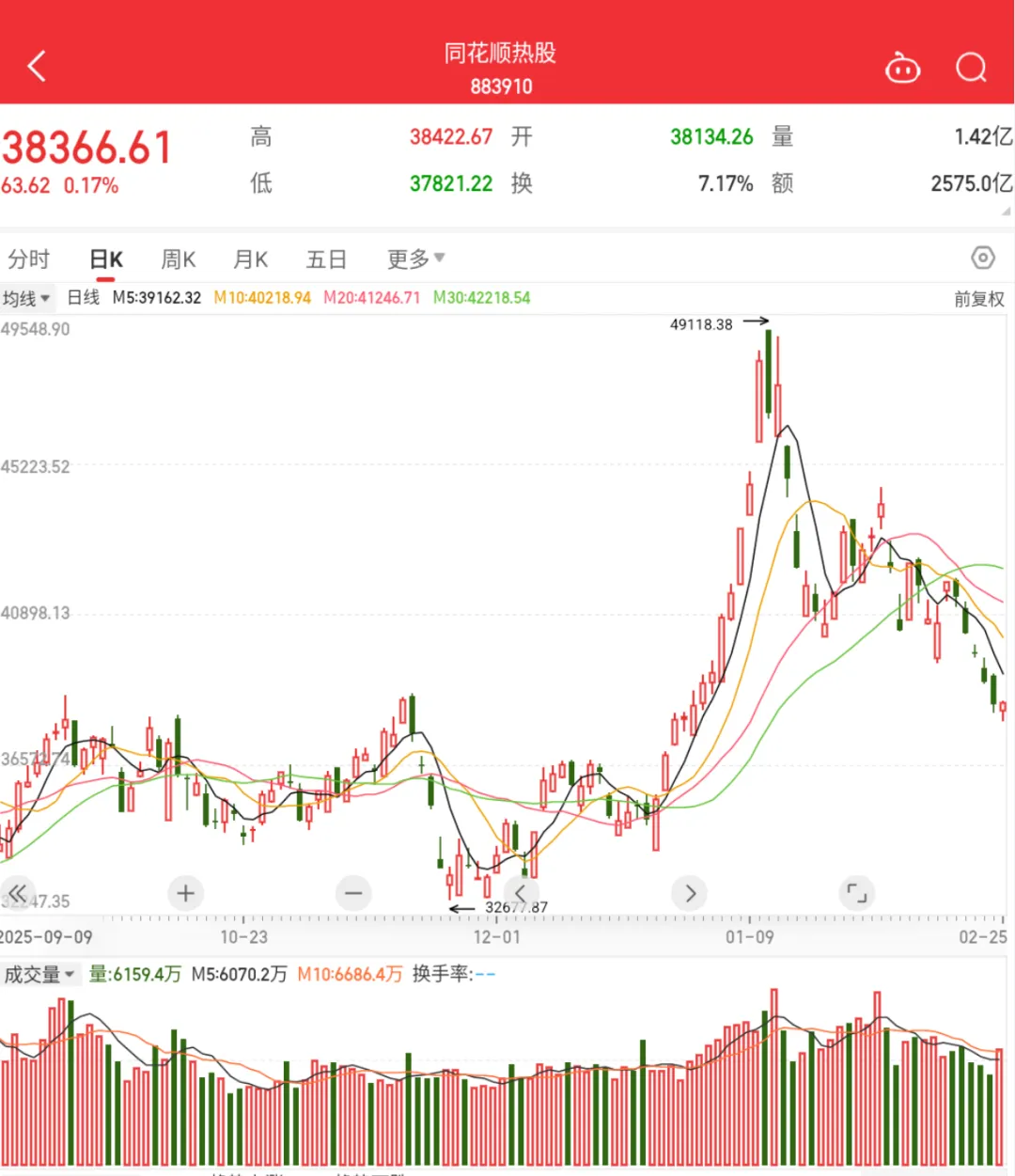Switch to 五日 tab

click(x=327, y=259)
